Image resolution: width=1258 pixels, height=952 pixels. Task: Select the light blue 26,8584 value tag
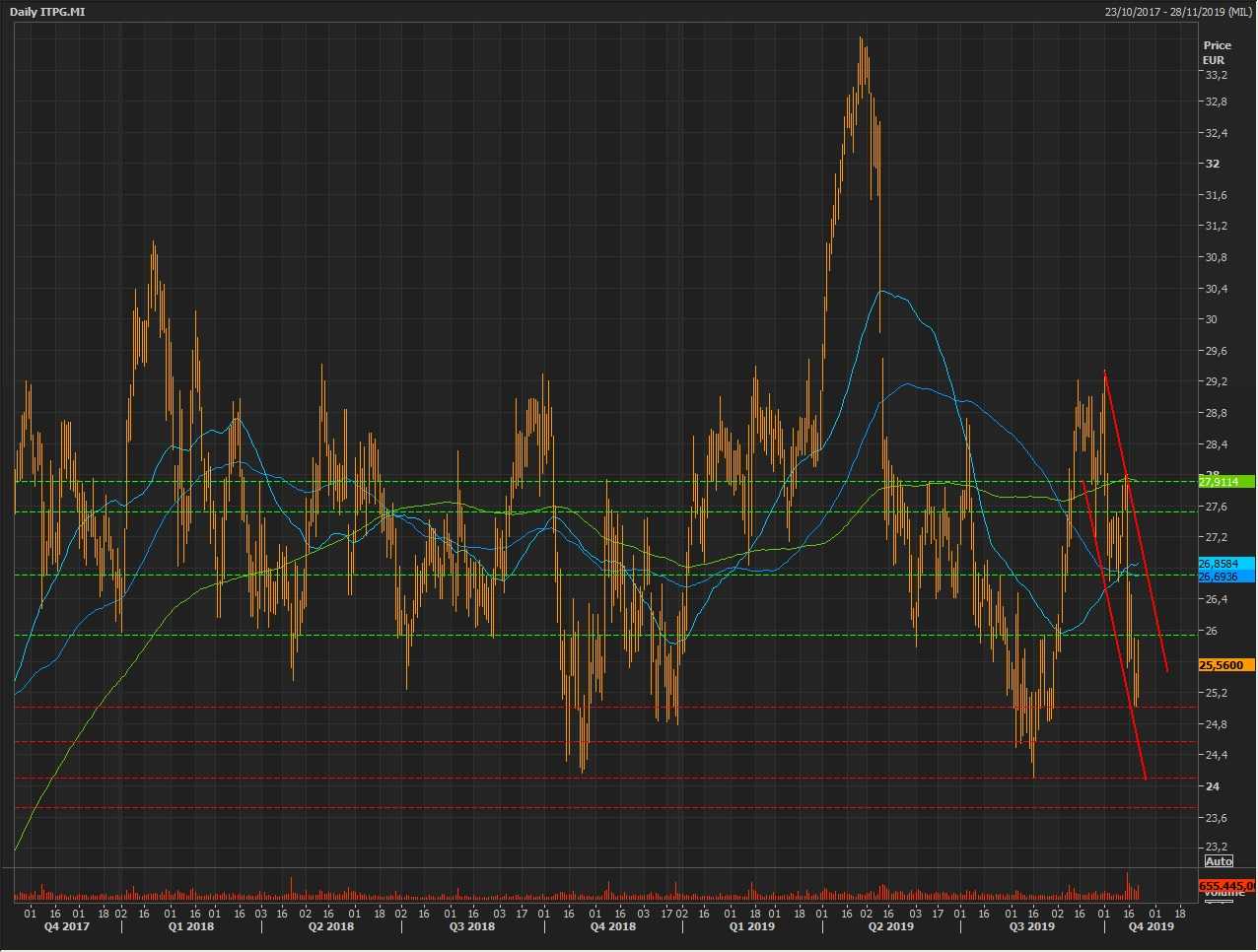click(1225, 563)
